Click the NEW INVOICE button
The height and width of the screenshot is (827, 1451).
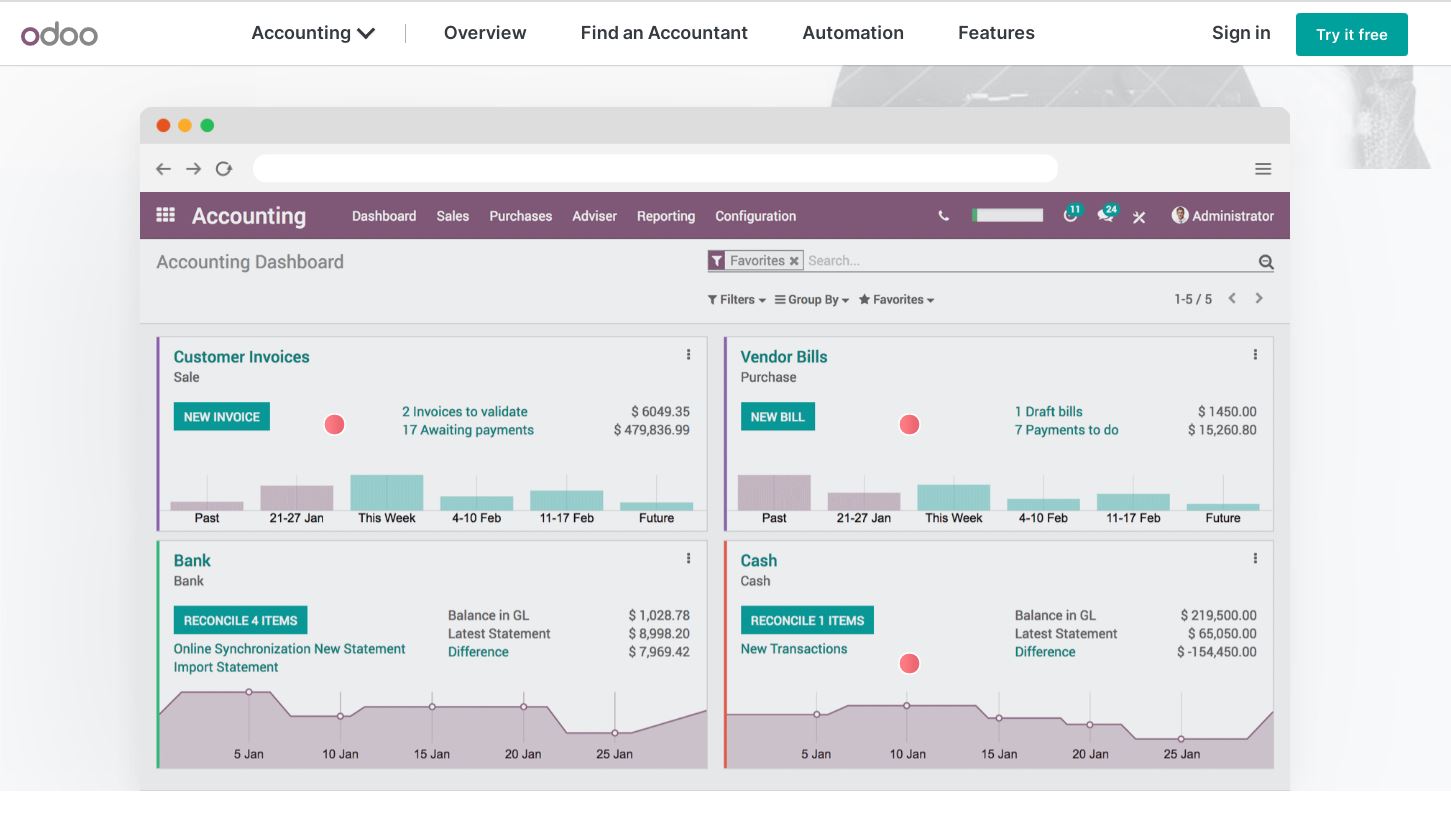(x=222, y=417)
